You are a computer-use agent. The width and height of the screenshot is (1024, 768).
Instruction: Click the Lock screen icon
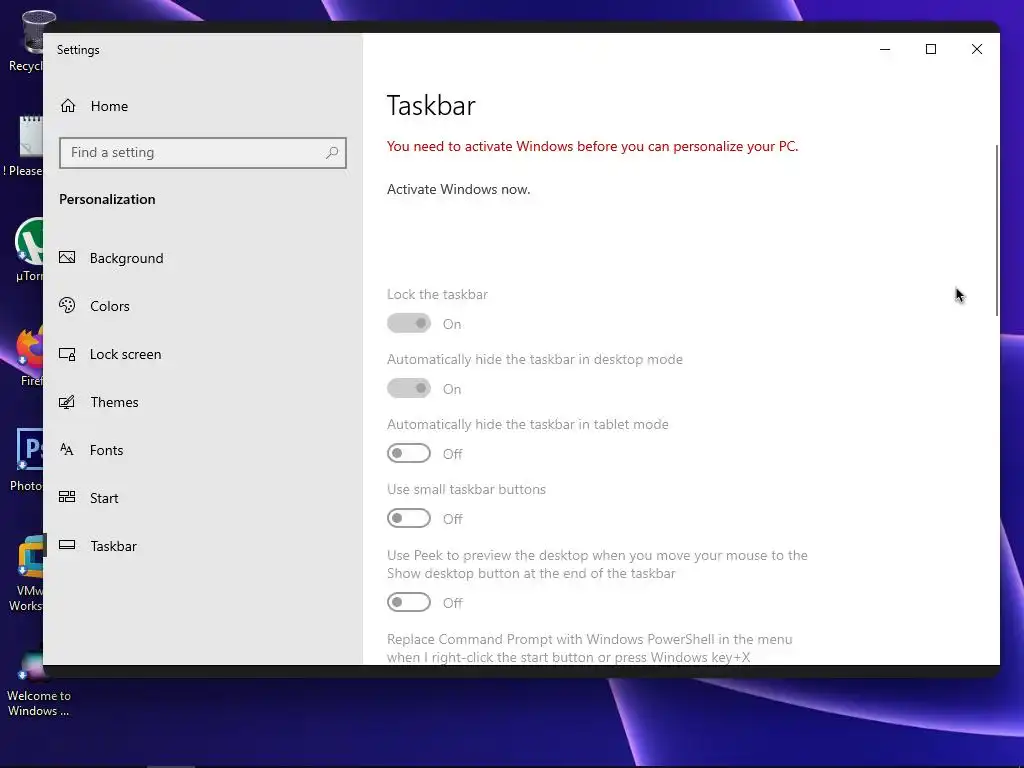(67, 354)
